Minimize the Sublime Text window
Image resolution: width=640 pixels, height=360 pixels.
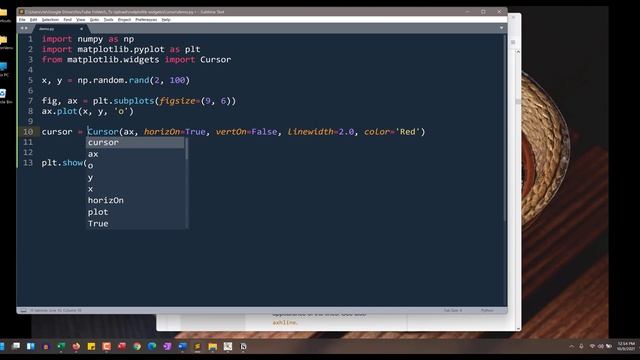pos(468,12)
